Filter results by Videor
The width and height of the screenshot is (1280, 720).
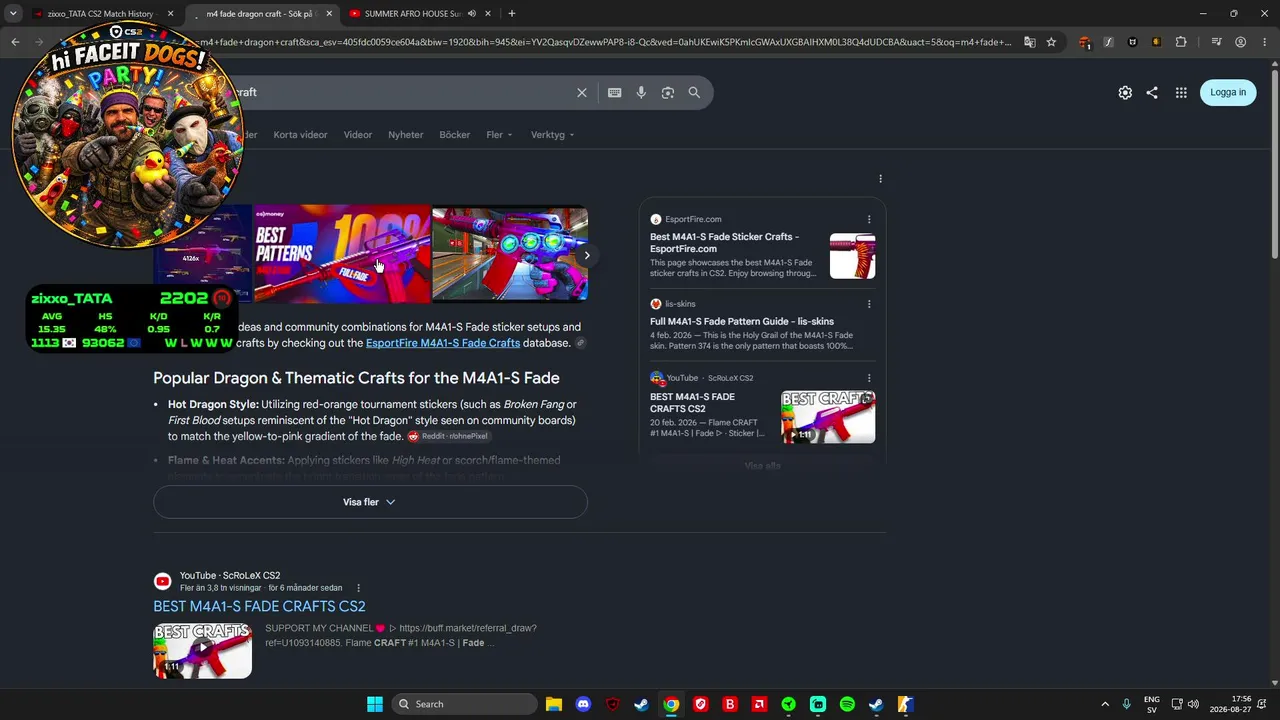(358, 135)
